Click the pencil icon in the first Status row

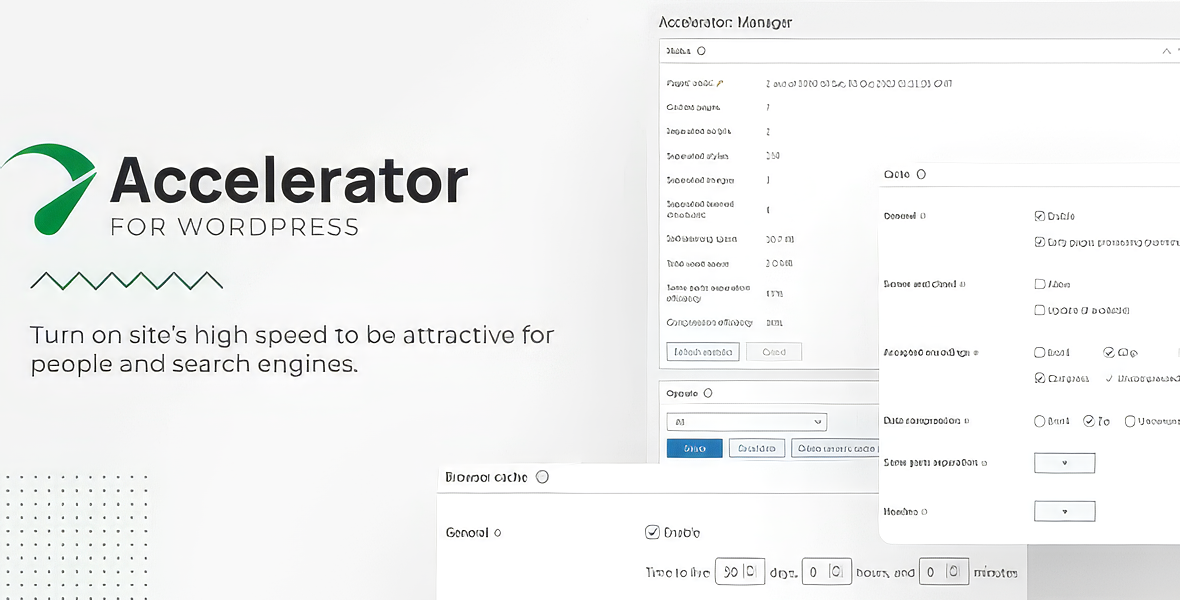[x=719, y=83]
